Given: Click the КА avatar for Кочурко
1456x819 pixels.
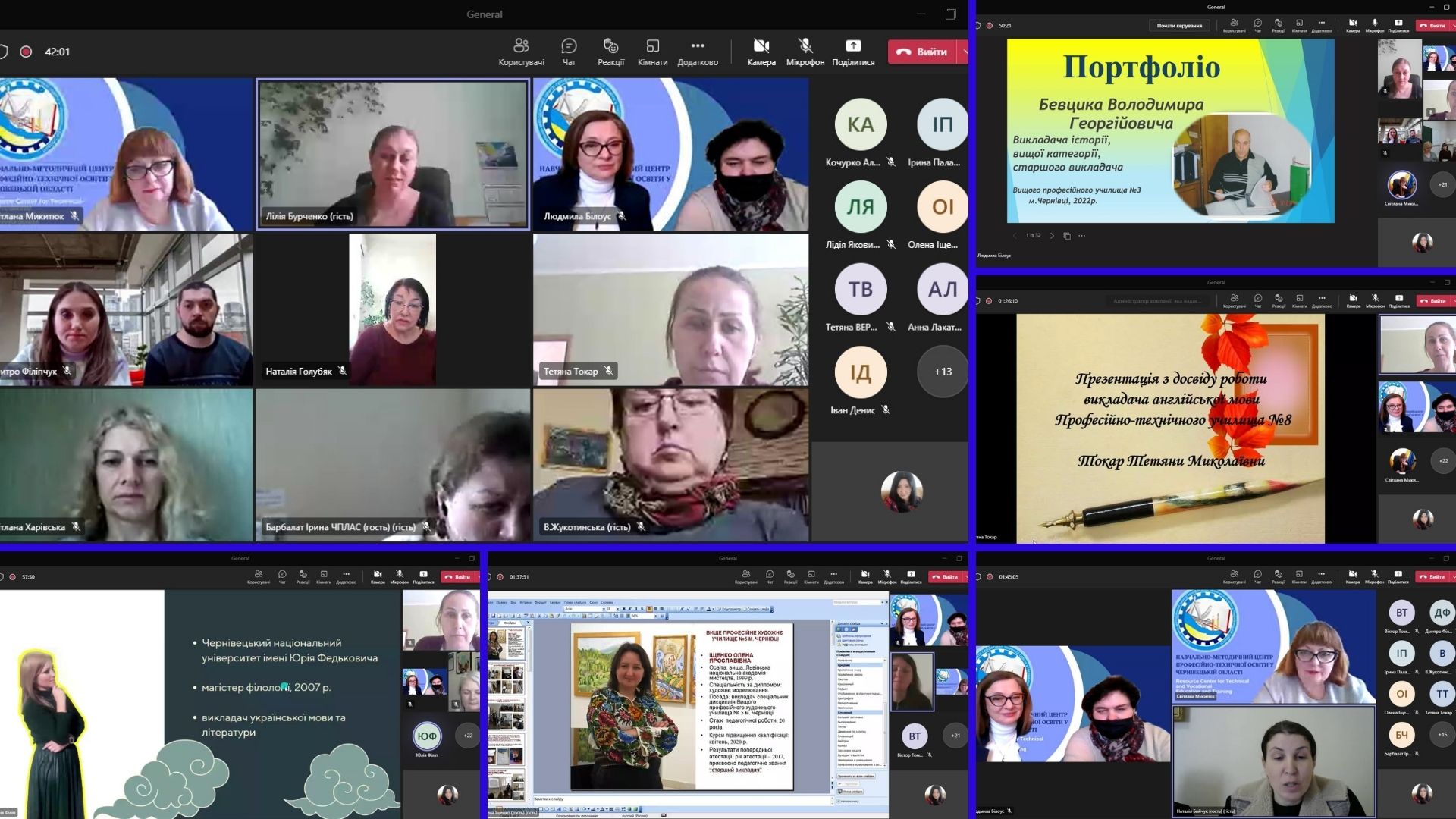Looking at the screenshot, I should pos(860,124).
